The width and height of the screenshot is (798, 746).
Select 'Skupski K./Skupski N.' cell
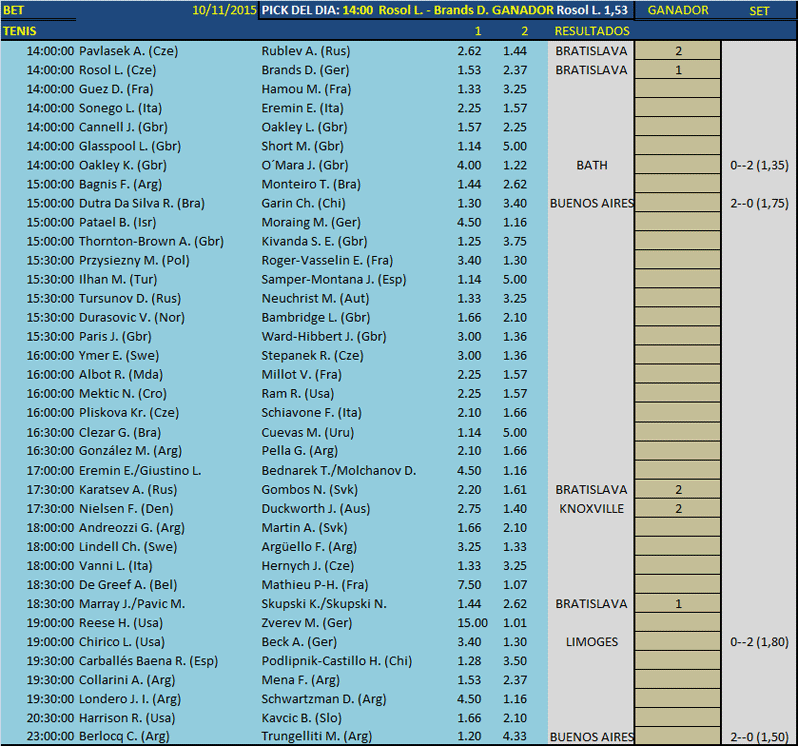[x=324, y=604]
